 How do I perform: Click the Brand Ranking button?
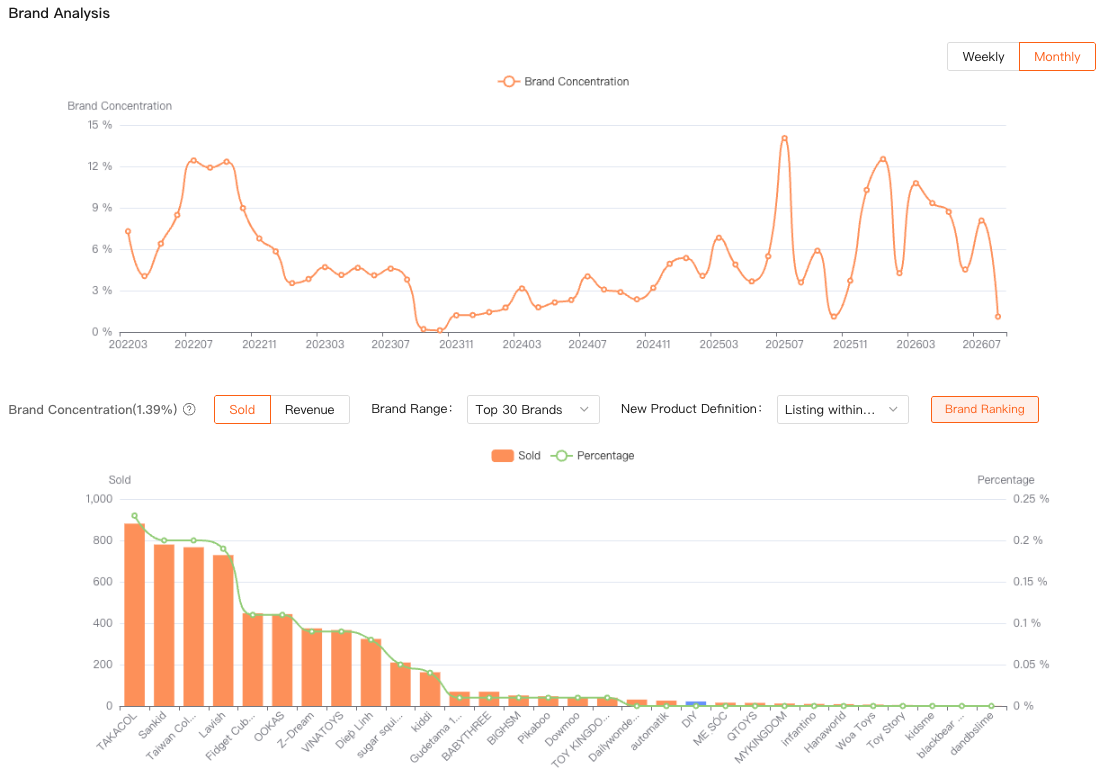point(985,409)
